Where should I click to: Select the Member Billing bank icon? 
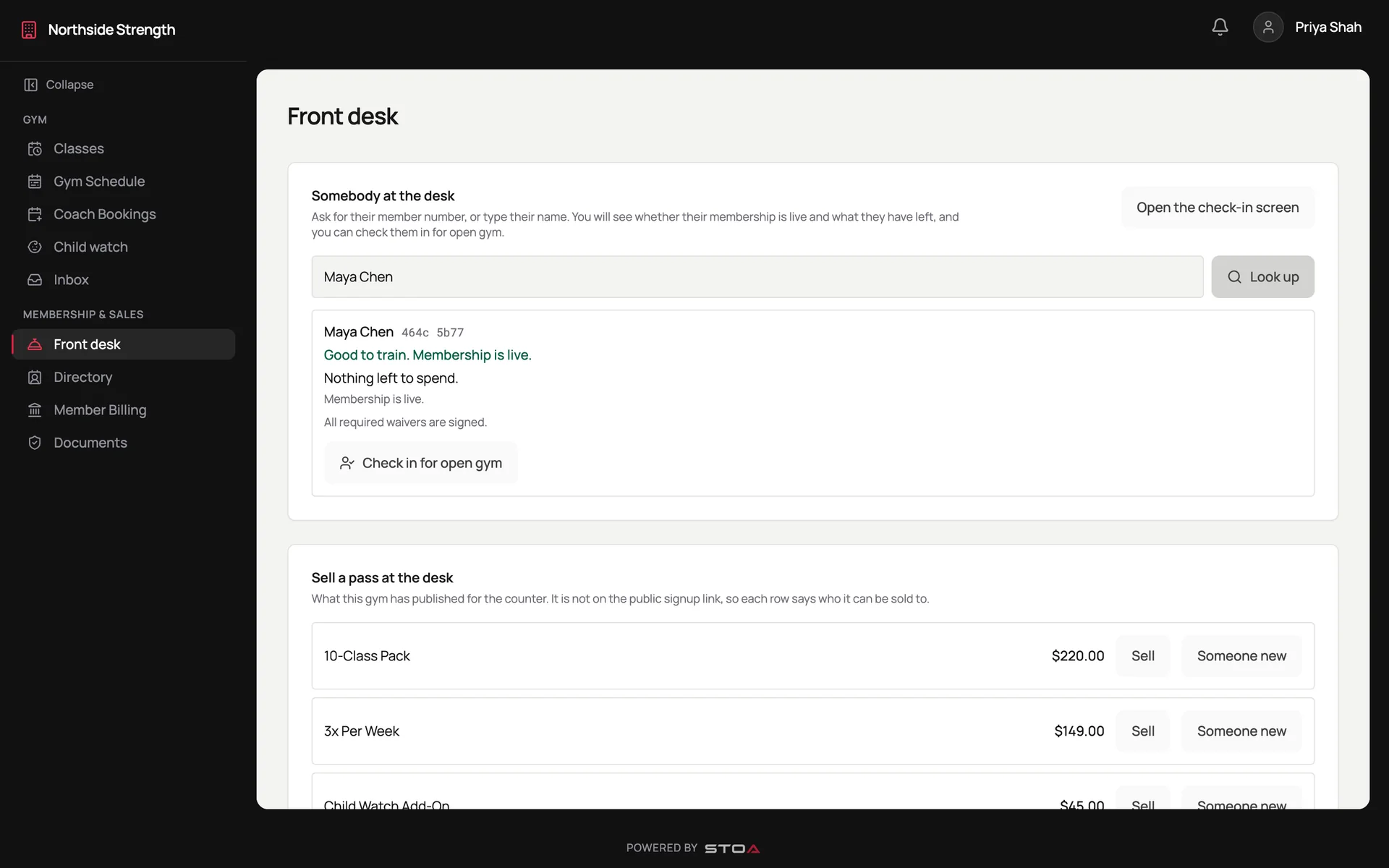(35, 410)
